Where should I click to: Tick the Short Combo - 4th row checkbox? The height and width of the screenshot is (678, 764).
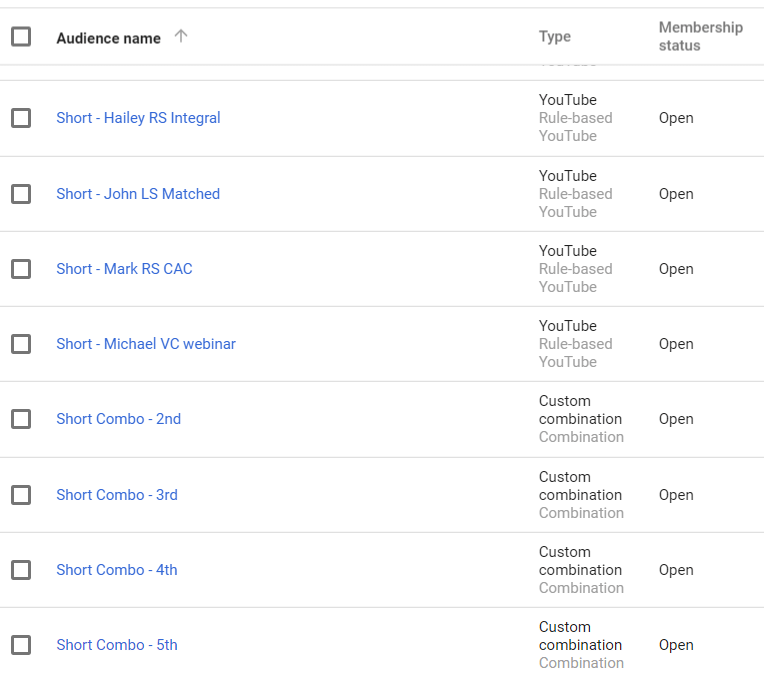tap(21, 570)
